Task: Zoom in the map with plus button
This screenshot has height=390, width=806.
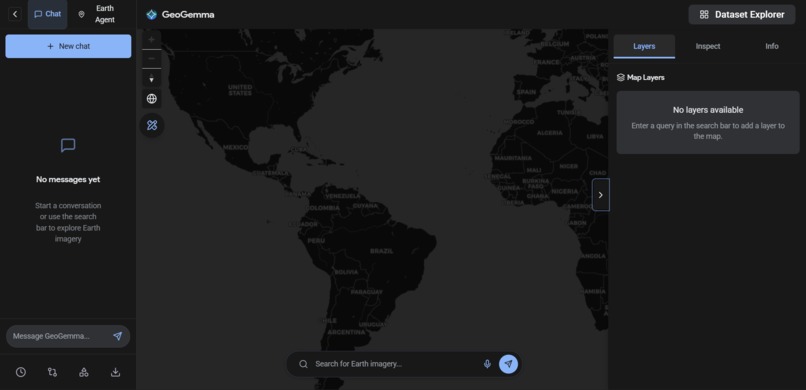Action: click(152, 39)
